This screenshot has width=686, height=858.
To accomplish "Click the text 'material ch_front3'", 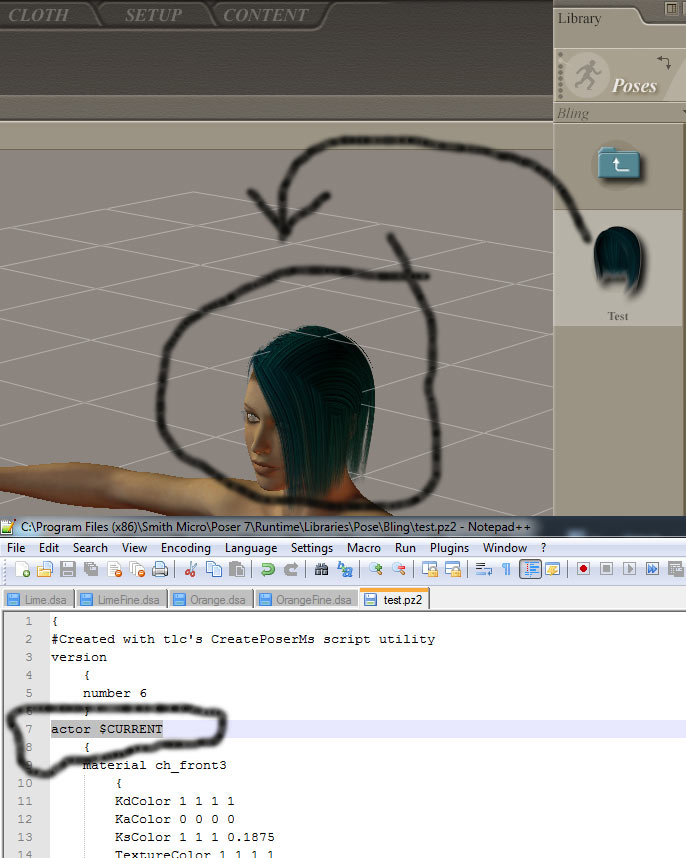I will (x=154, y=765).
